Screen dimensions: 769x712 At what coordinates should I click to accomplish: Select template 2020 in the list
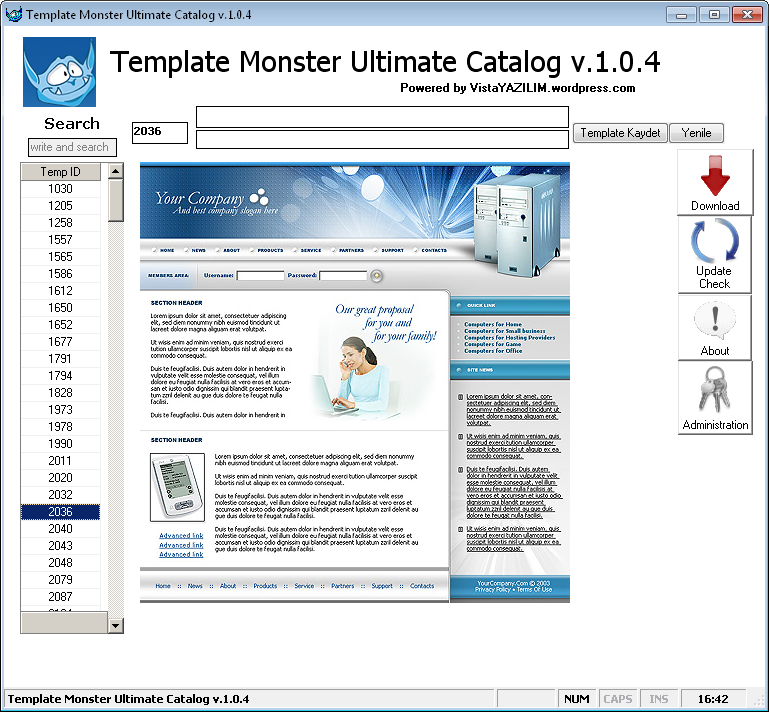(60, 478)
